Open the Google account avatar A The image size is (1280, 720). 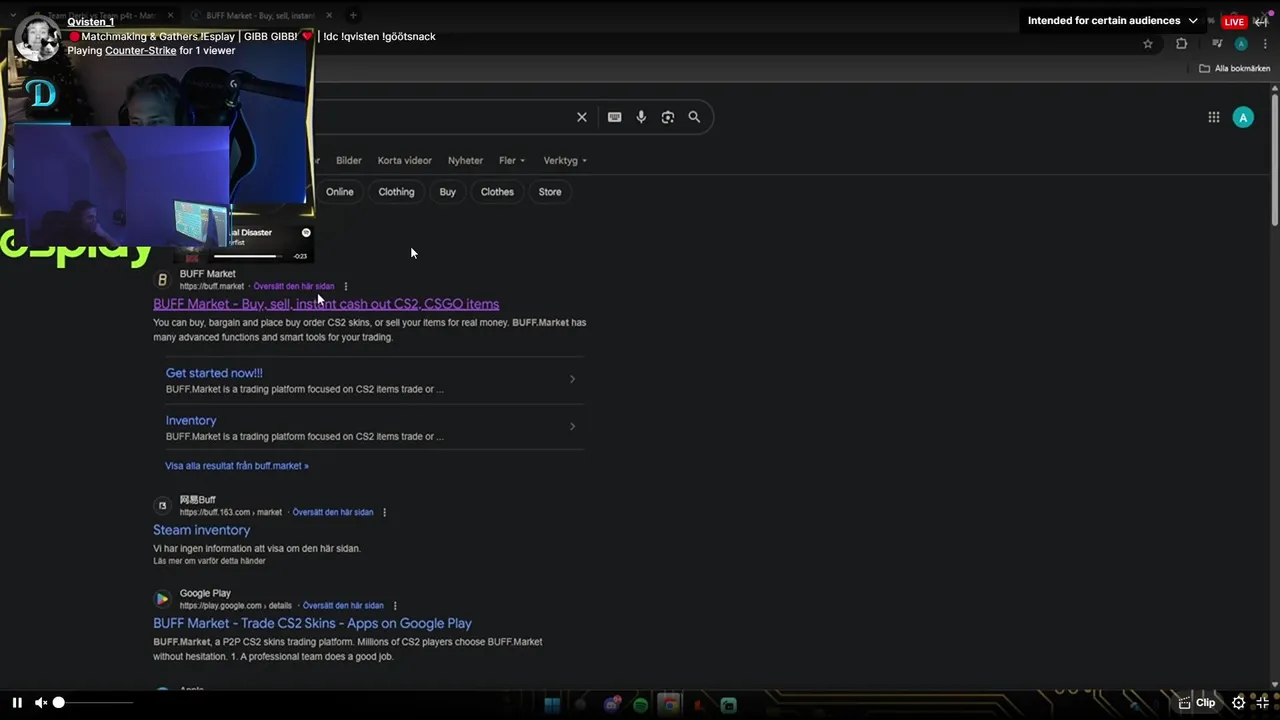pos(1243,117)
